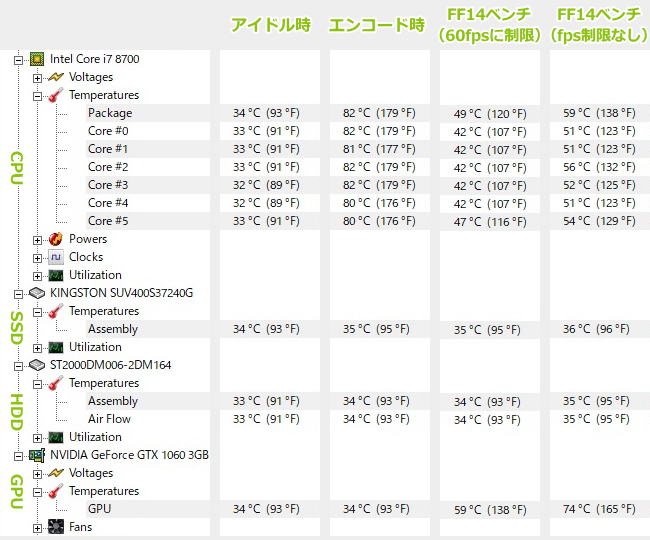The height and width of the screenshot is (540, 650).
Task: Click the KINGSTON Temperatures thermometer icon
Action: (56, 311)
